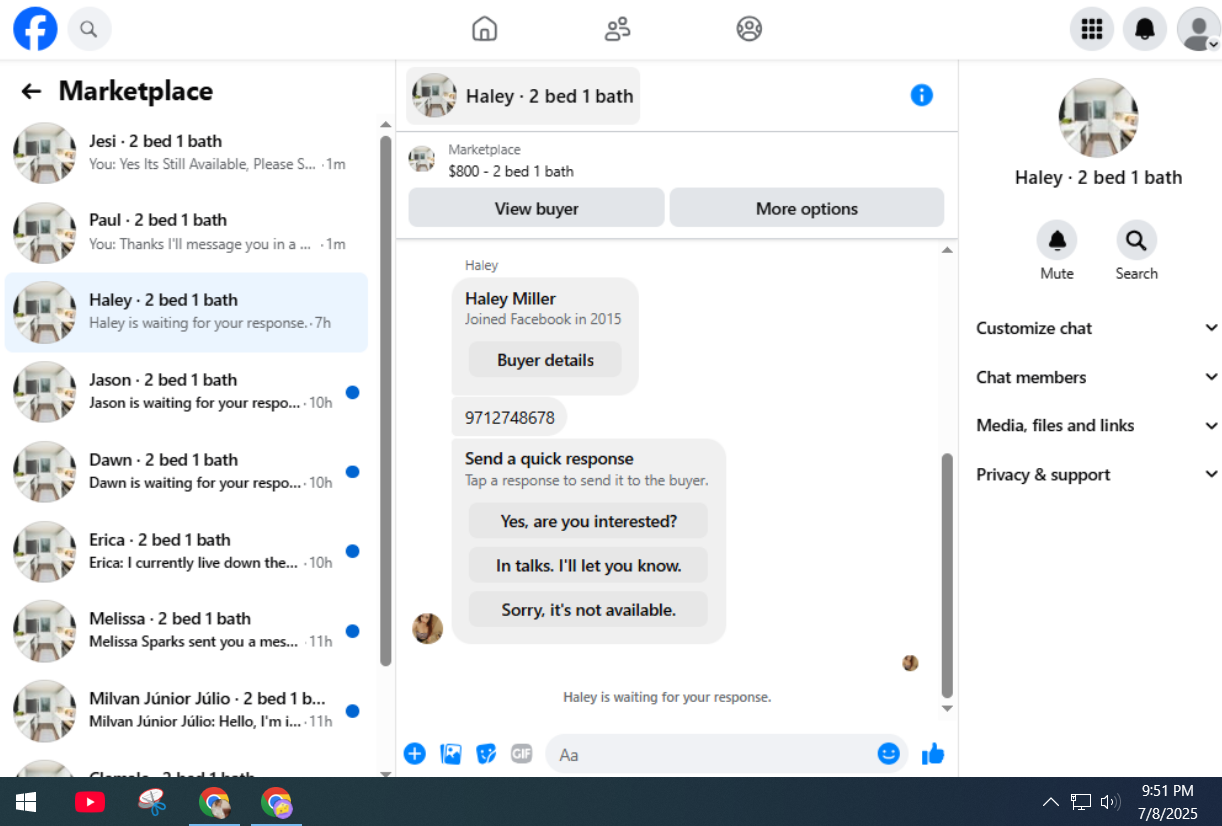Click the small seen-by avatar indicator

(x=910, y=663)
